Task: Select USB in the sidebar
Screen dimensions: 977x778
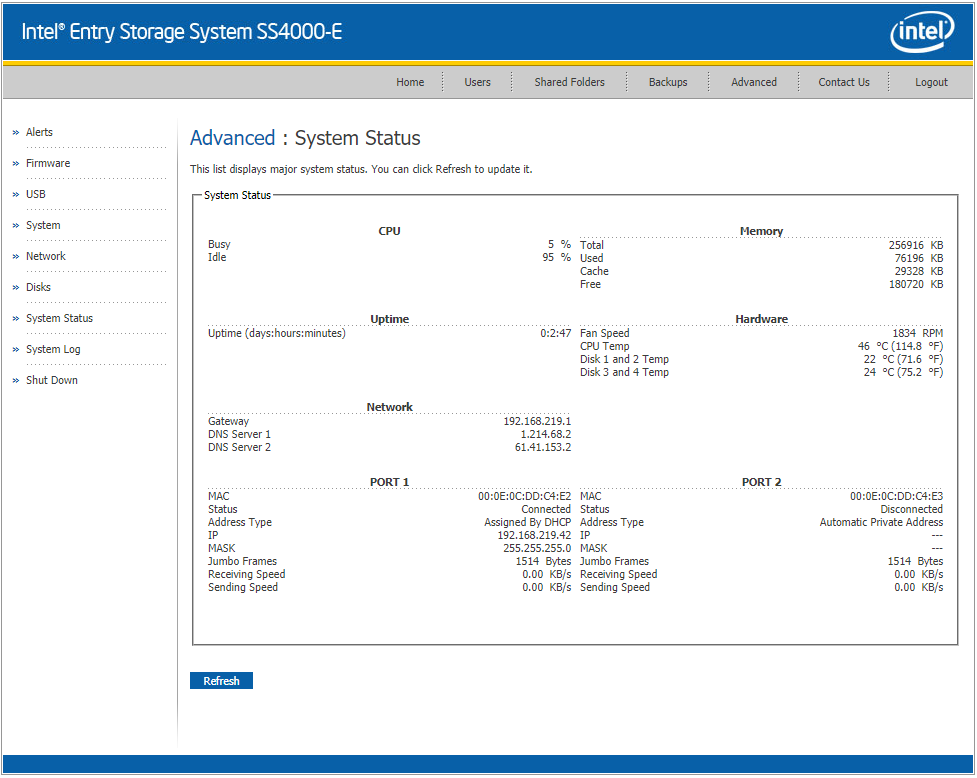Action: (x=36, y=194)
